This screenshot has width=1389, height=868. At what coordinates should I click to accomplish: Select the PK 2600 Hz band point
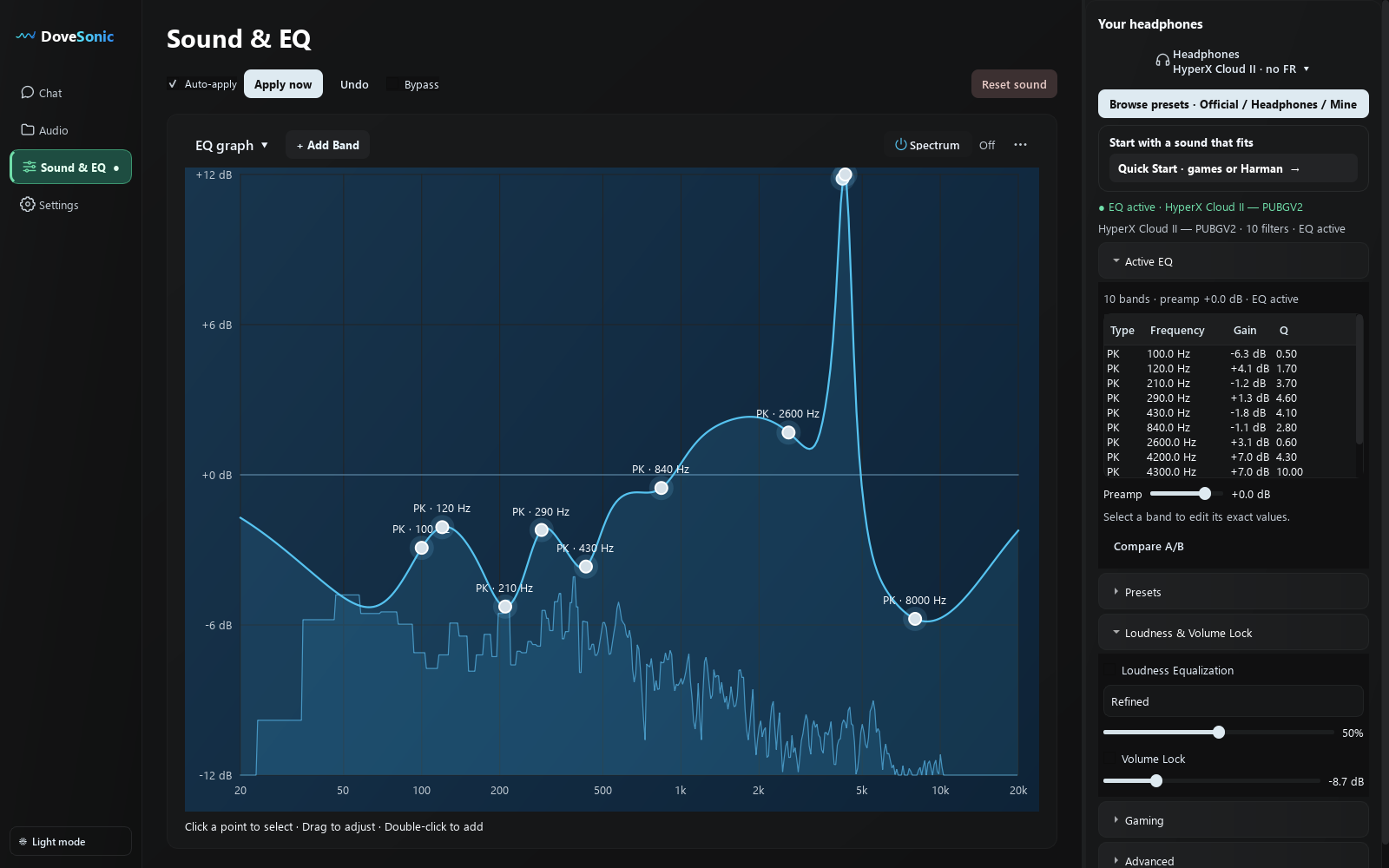pyautogui.click(x=788, y=432)
